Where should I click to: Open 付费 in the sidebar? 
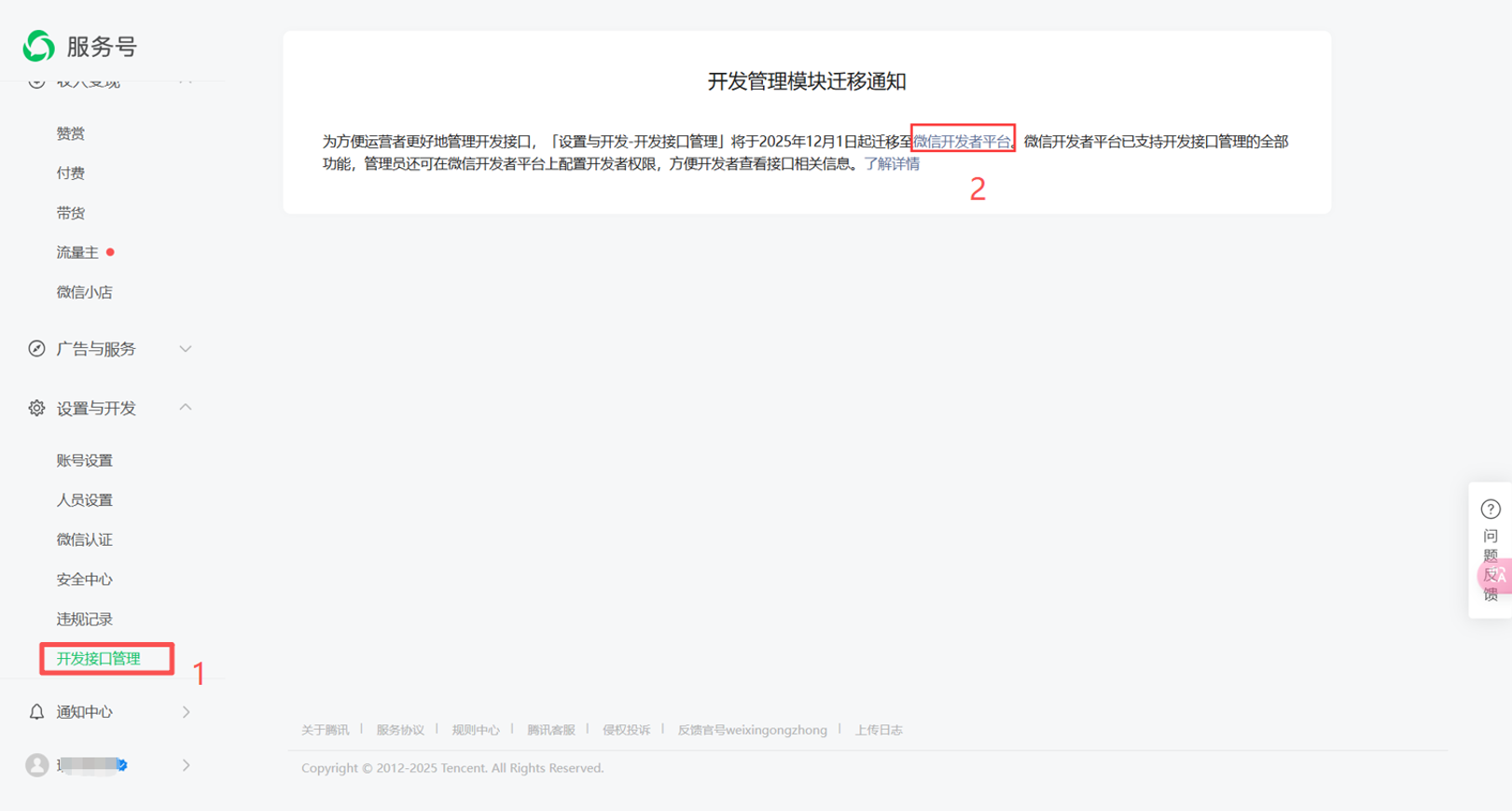coord(71,174)
